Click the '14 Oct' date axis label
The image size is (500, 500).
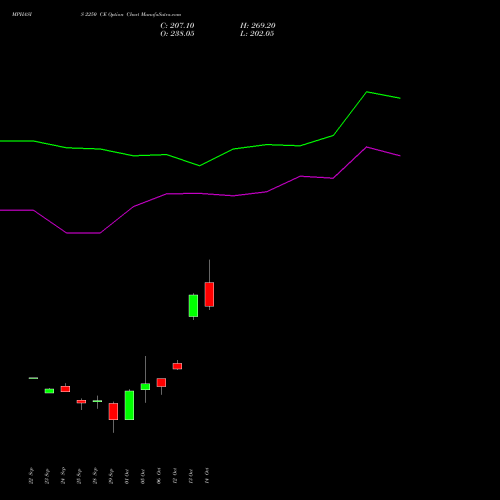click(207, 476)
